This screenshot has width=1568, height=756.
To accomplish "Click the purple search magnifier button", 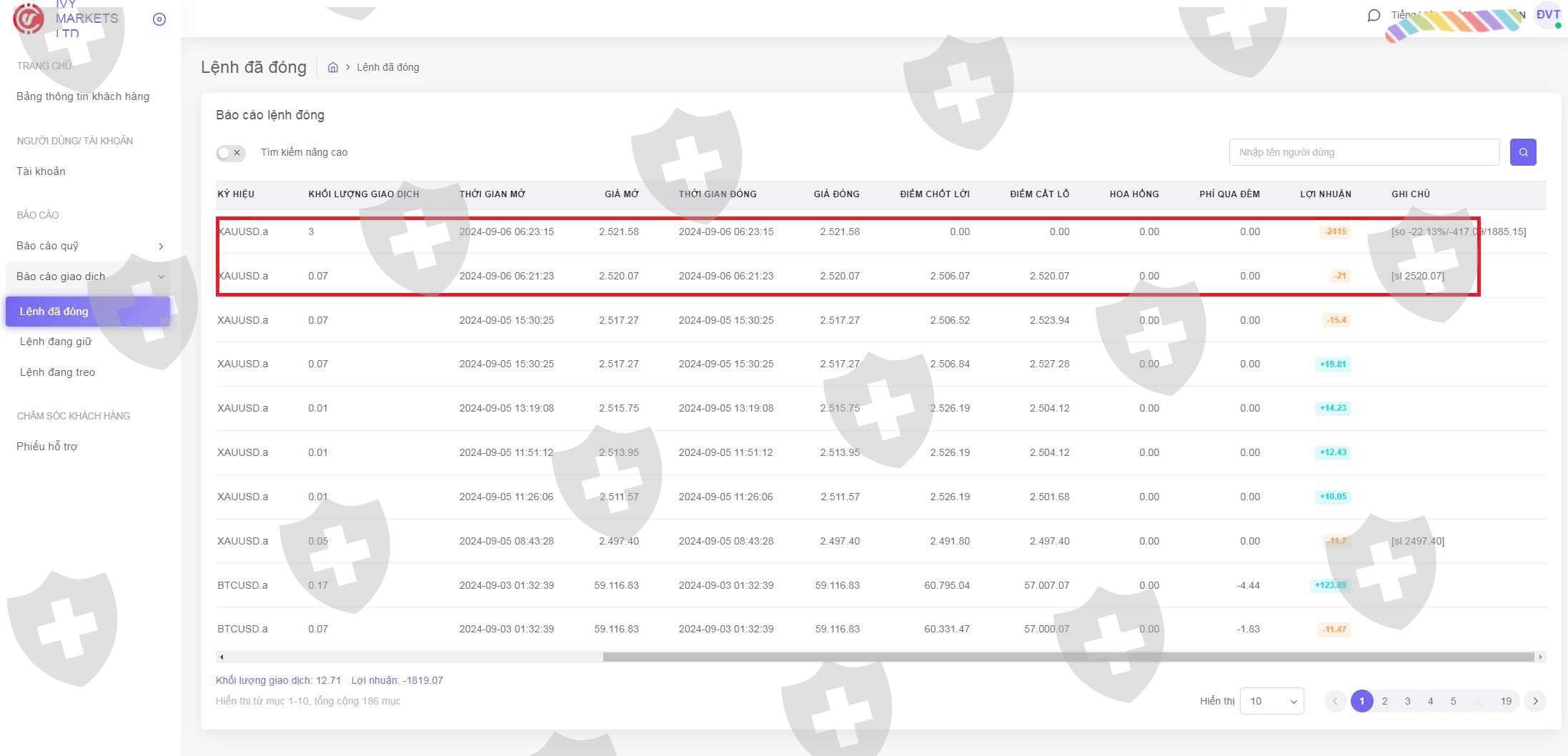I will click(x=1522, y=152).
